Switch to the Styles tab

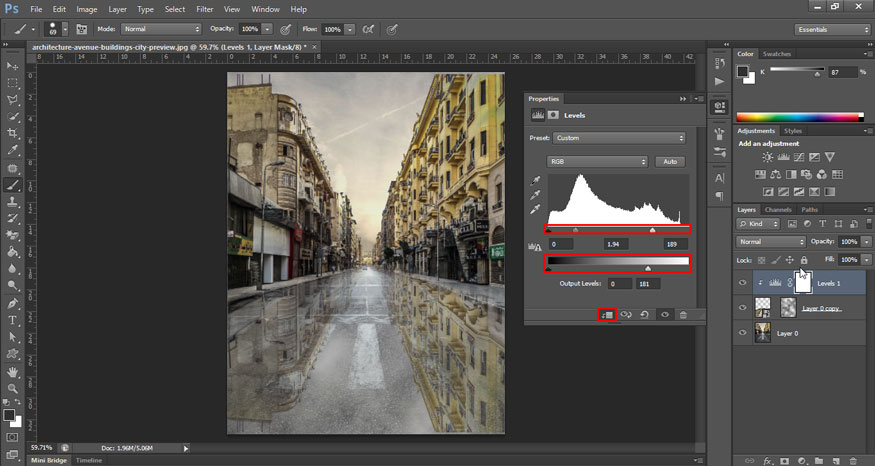point(792,131)
